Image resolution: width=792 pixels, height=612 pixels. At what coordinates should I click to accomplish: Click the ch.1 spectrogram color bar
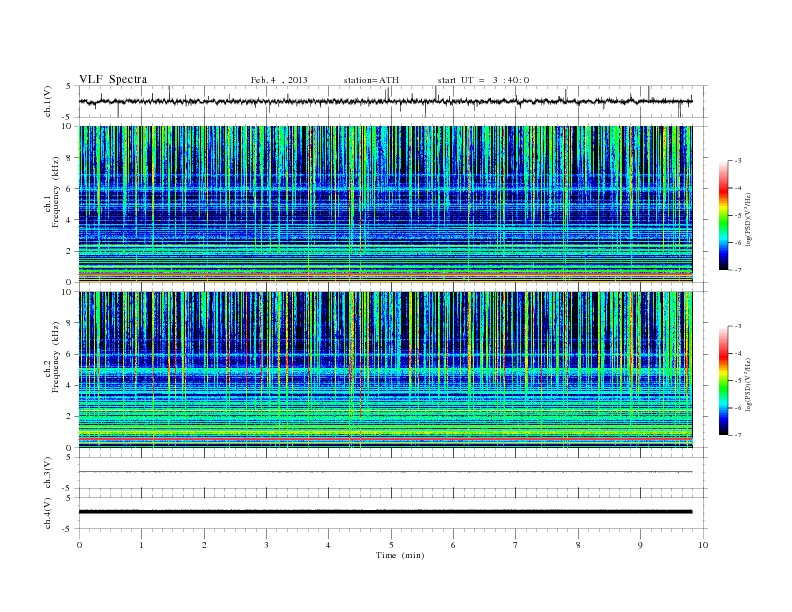point(724,215)
